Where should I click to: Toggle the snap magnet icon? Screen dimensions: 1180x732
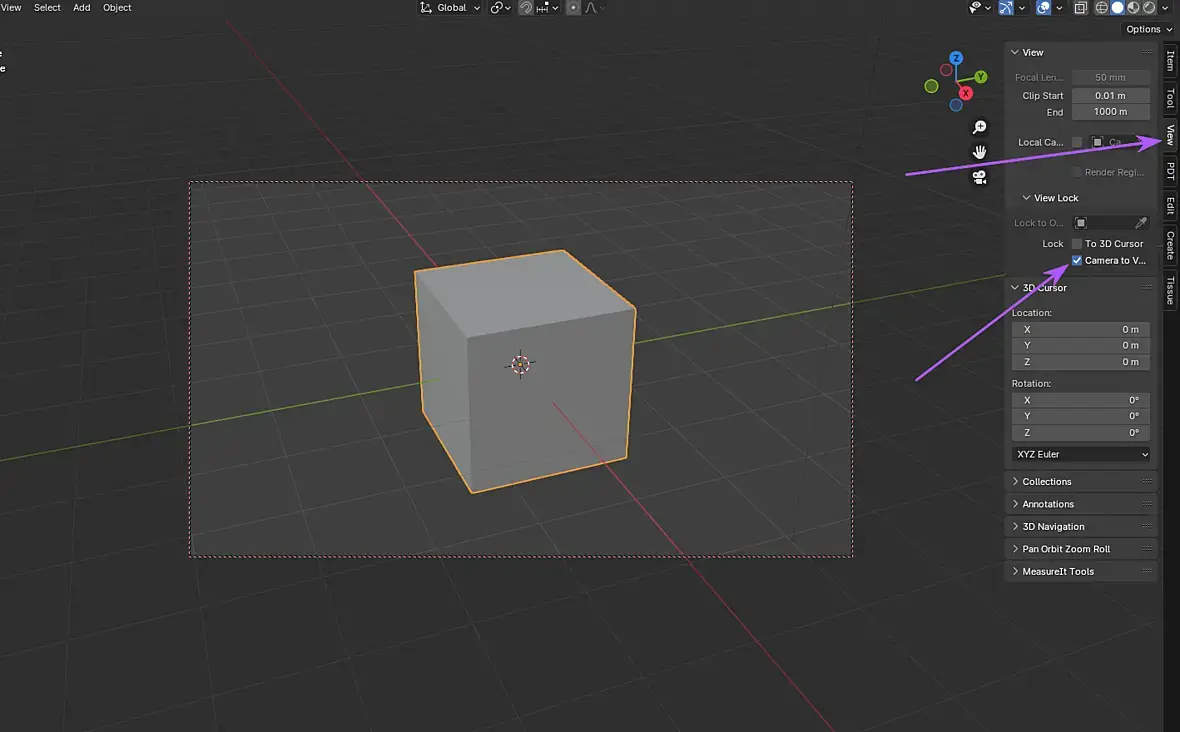526,8
